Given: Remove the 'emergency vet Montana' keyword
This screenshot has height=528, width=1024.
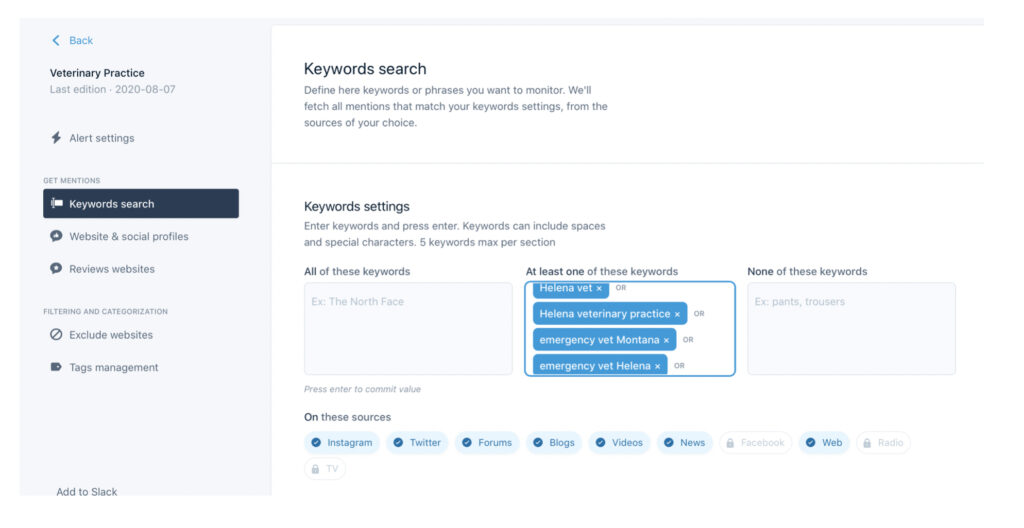Looking at the screenshot, I should tap(666, 340).
